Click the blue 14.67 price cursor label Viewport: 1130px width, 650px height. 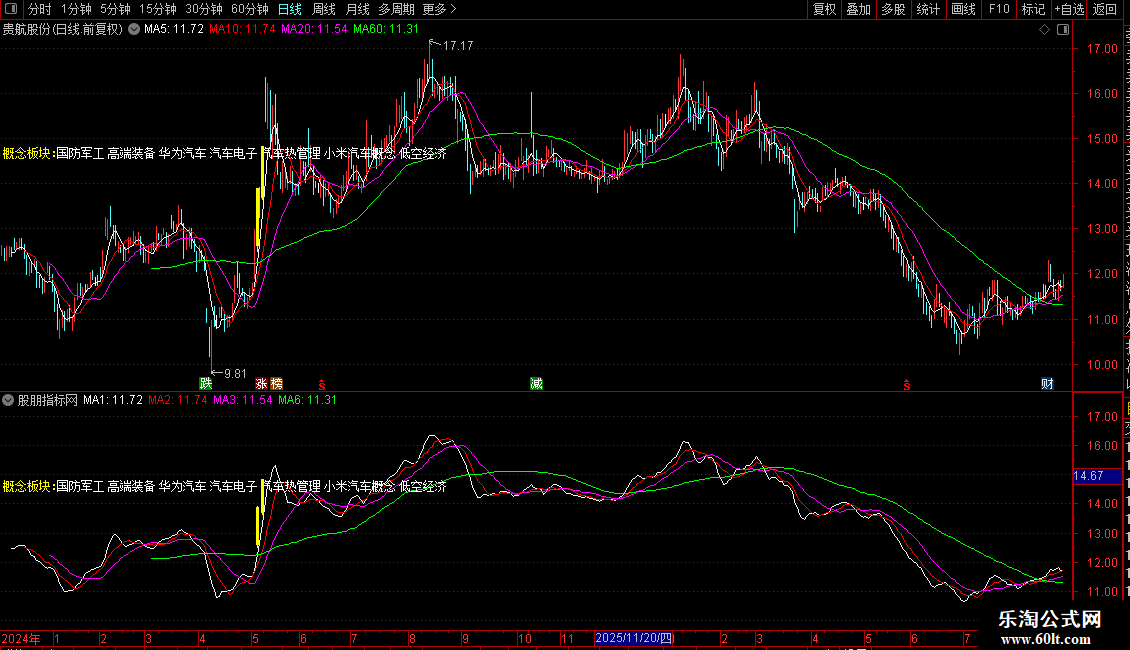pyautogui.click(x=1098, y=476)
